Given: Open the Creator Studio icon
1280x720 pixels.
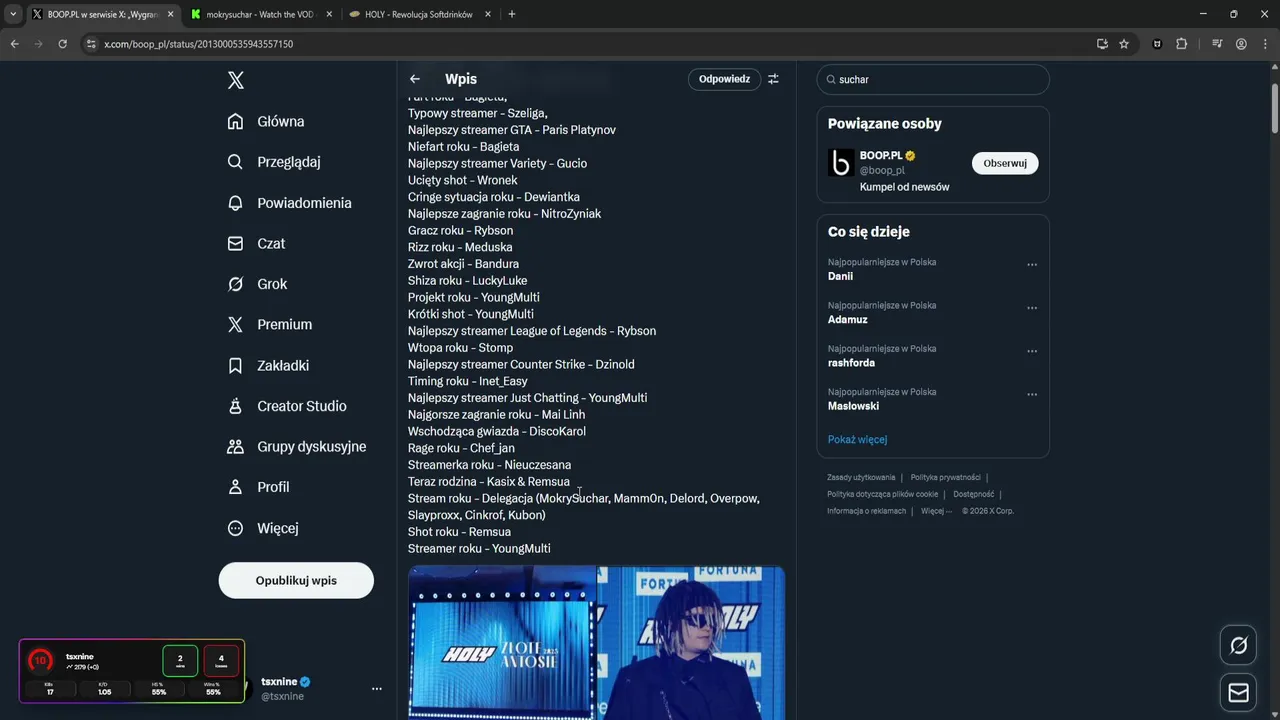Looking at the screenshot, I should pyautogui.click(x=235, y=406).
